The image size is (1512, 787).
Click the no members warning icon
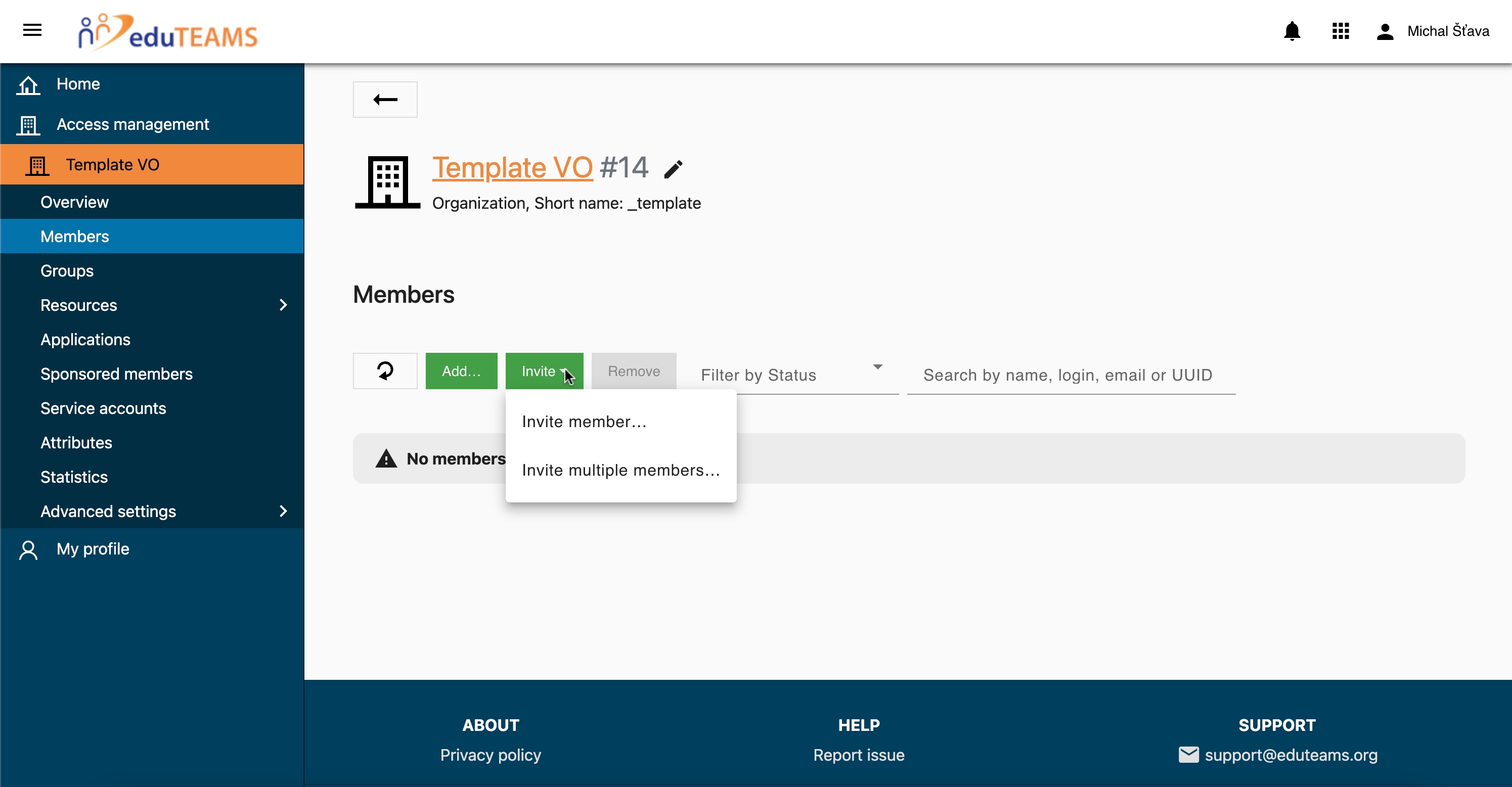386,458
